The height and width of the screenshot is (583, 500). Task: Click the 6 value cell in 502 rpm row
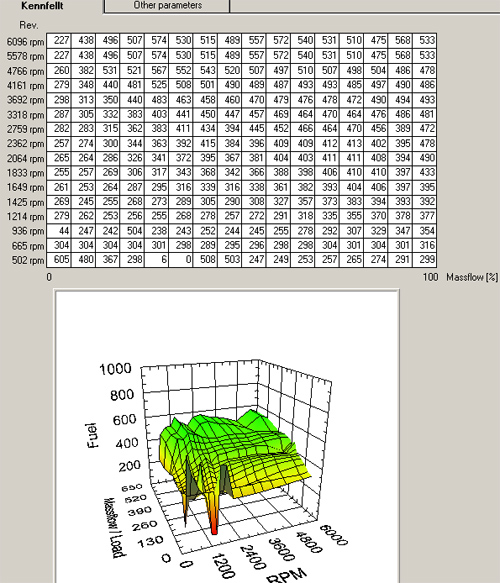coord(157,260)
